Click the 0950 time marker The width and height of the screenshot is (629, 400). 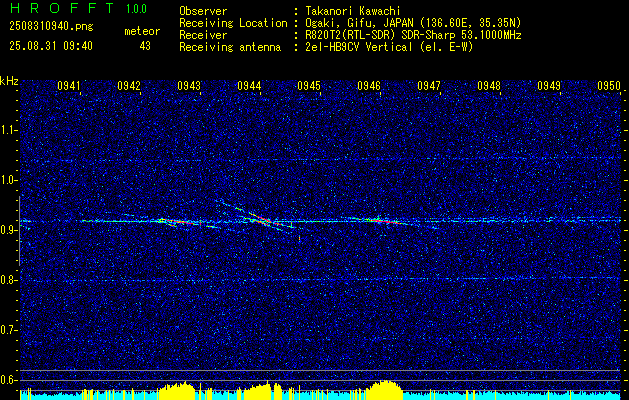609,86
